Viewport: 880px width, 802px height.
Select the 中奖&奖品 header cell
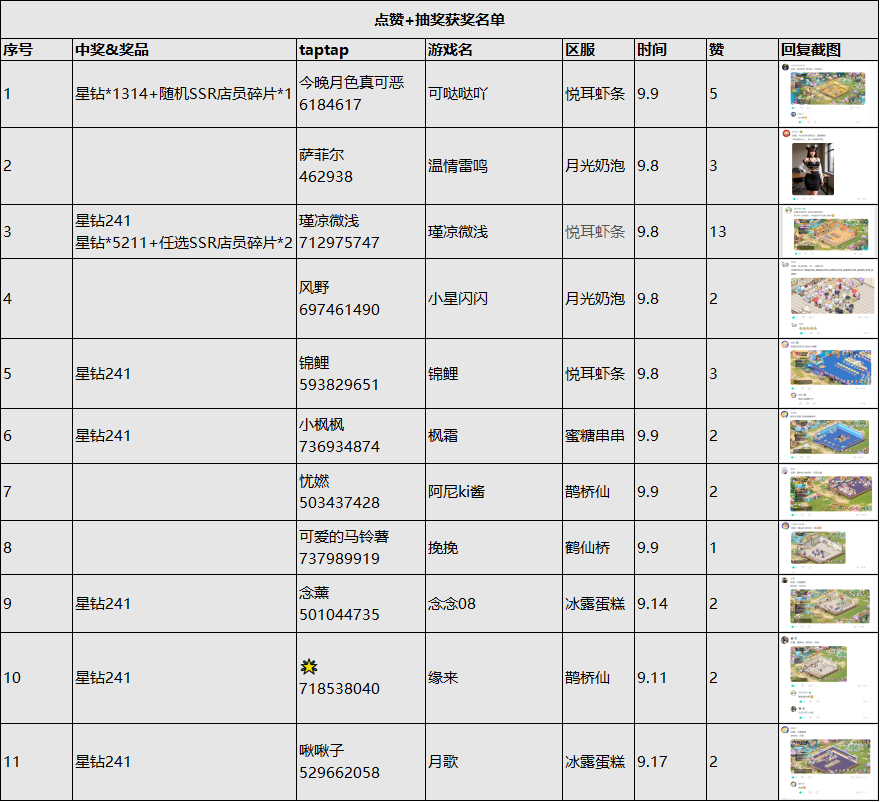[184, 50]
